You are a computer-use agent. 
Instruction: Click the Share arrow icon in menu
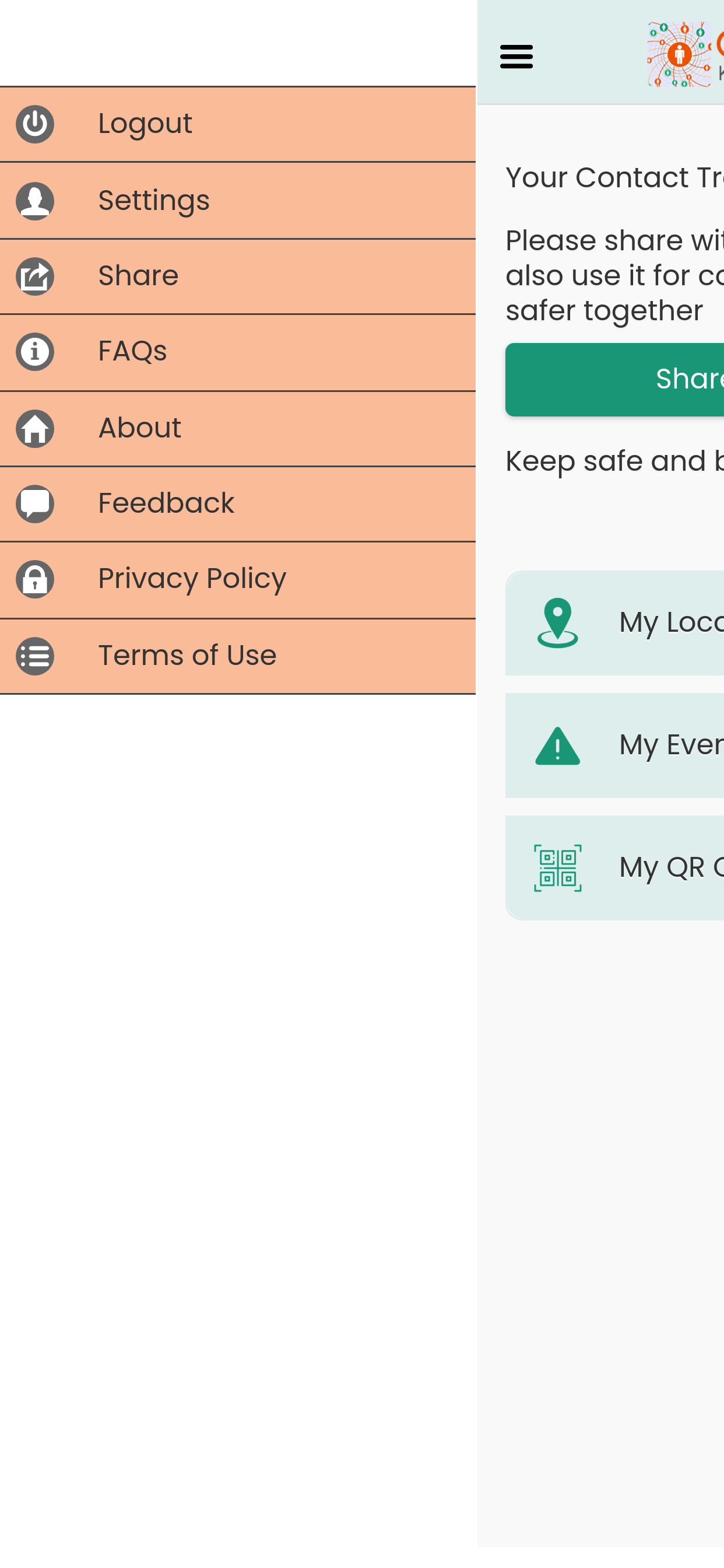(x=34, y=277)
